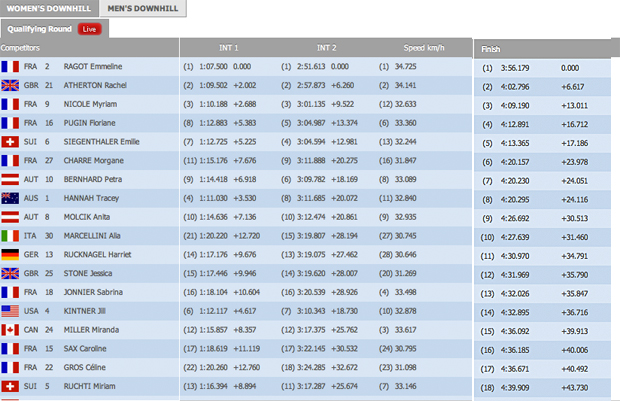Image resolution: width=620 pixels, height=401 pixels.
Task: Click the Italian flag beside MARCELLINI Alia
Action: tap(10, 235)
